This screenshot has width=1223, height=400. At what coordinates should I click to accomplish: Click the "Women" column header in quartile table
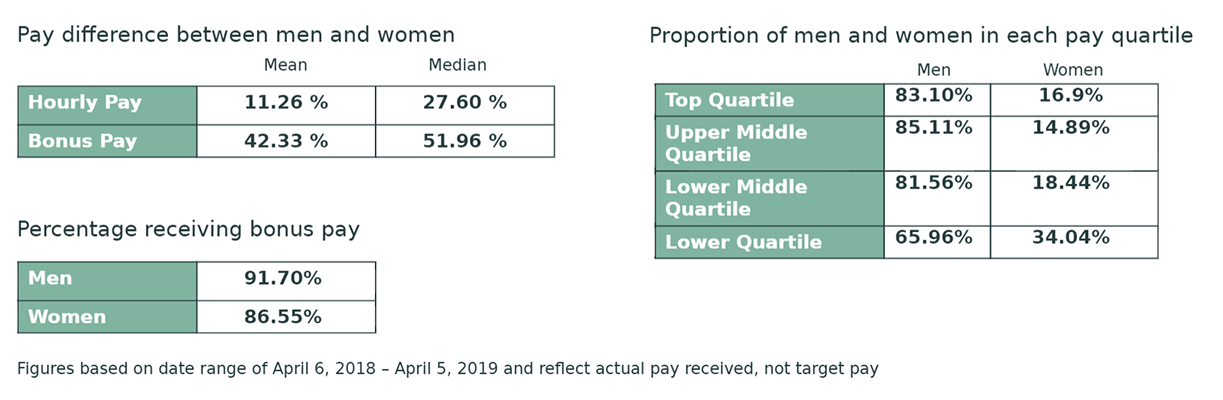point(1072,70)
